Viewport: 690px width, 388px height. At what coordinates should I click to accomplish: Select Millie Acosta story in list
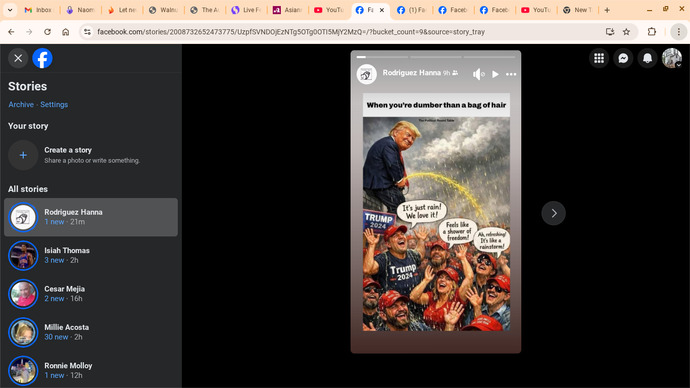pyautogui.click(x=91, y=332)
